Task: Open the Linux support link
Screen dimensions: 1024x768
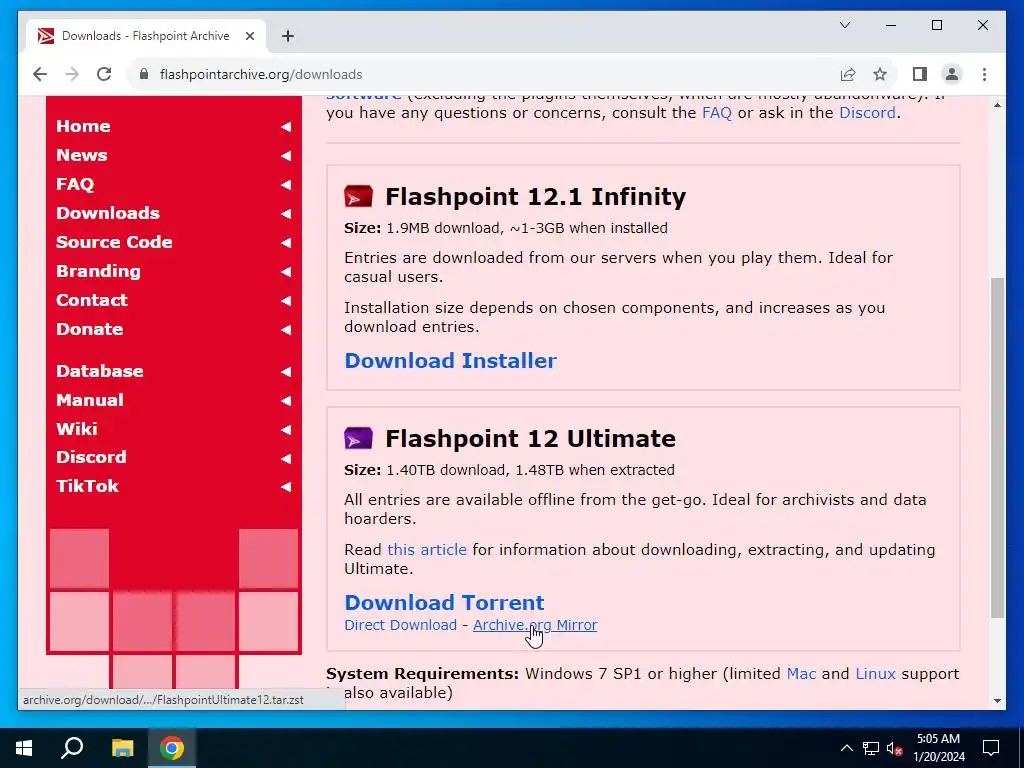Action: [x=875, y=673]
